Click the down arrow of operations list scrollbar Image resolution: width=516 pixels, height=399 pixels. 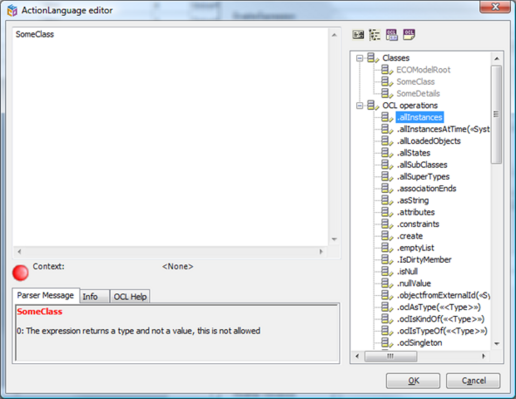click(x=497, y=343)
